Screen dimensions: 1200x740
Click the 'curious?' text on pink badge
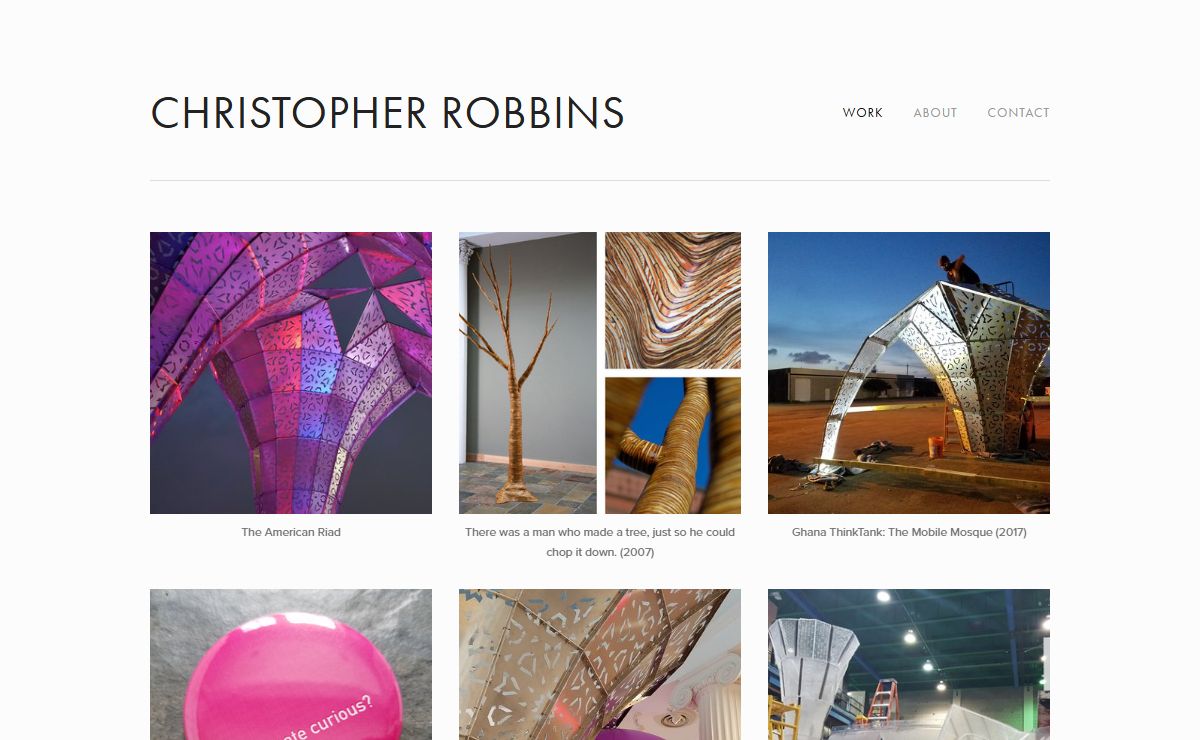335,718
